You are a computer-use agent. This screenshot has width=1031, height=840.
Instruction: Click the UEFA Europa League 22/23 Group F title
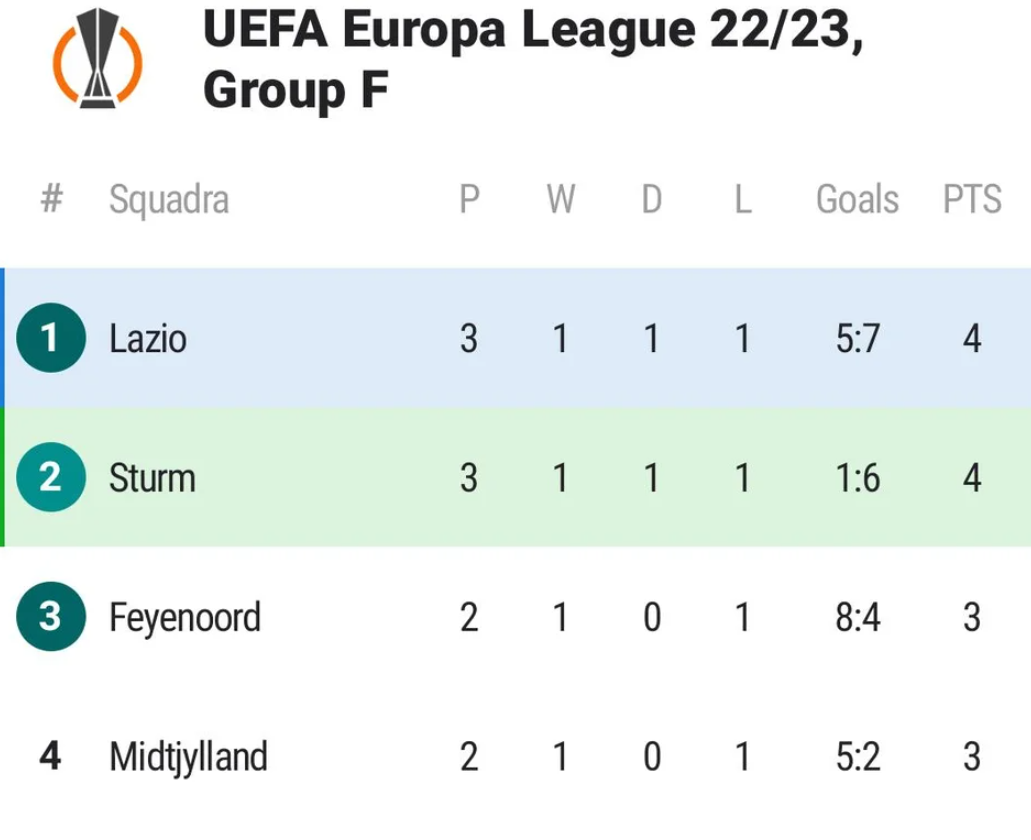[533, 59]
